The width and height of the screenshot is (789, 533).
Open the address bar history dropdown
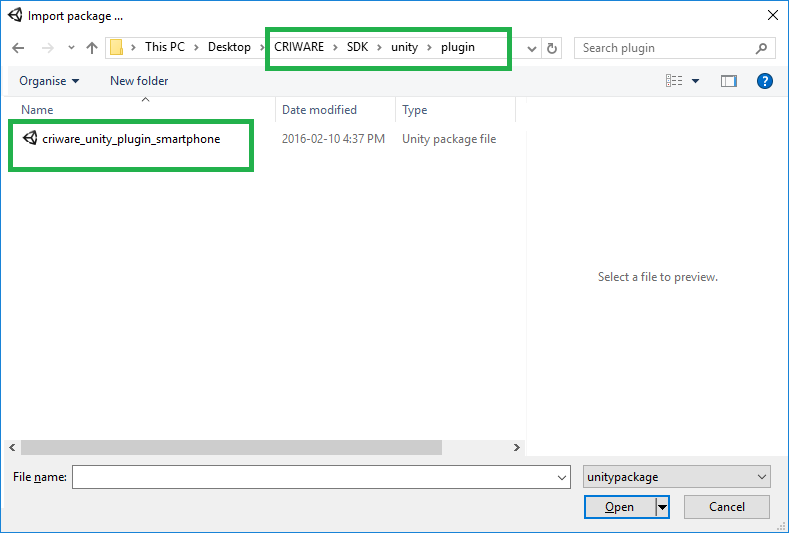click(x=531, y=48)
